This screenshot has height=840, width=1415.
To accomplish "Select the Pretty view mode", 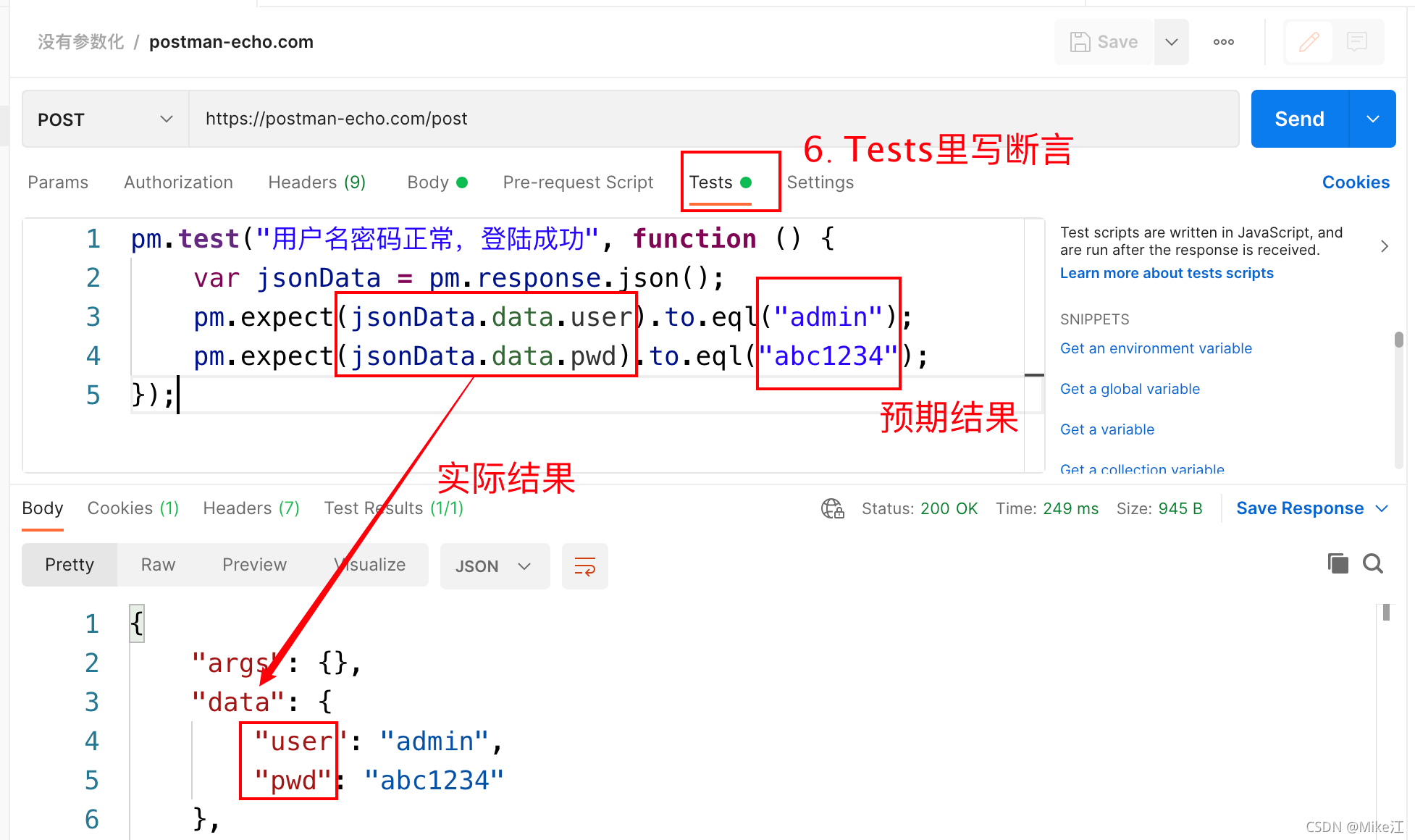I will click(x=70, y=565).
